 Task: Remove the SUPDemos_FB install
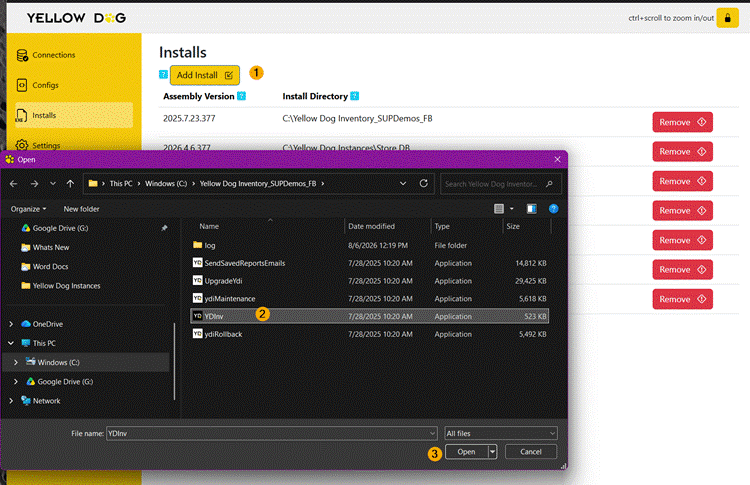pyautogui.click(x=683, y=122)
